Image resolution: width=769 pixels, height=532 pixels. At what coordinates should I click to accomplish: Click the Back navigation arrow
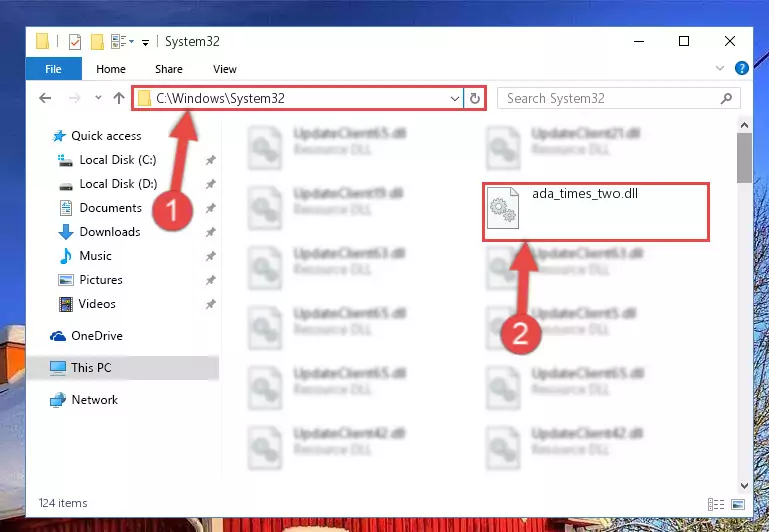pos(45,98)
